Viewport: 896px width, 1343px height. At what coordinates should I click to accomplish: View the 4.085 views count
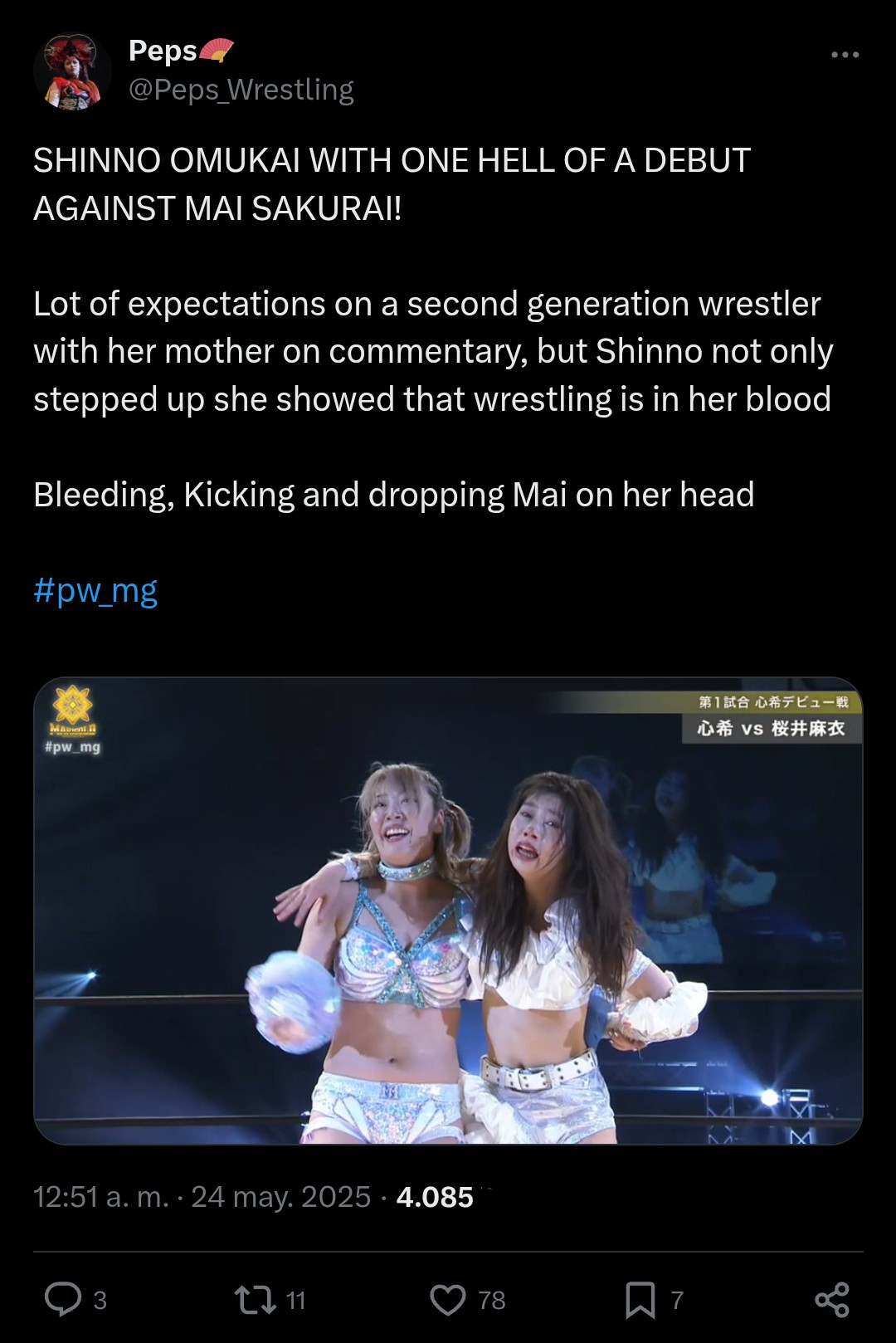coord(435,1197)
